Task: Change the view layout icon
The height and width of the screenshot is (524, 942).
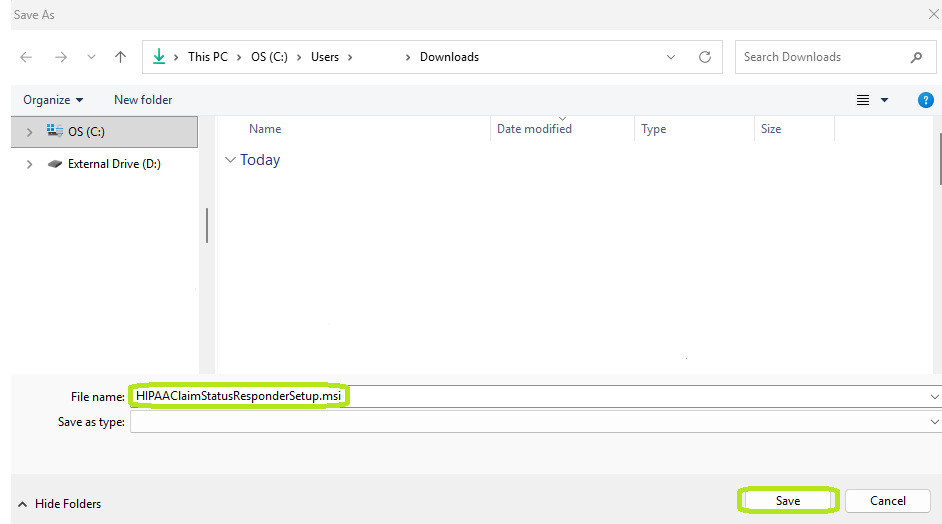Action: click(x=863, y=100)
